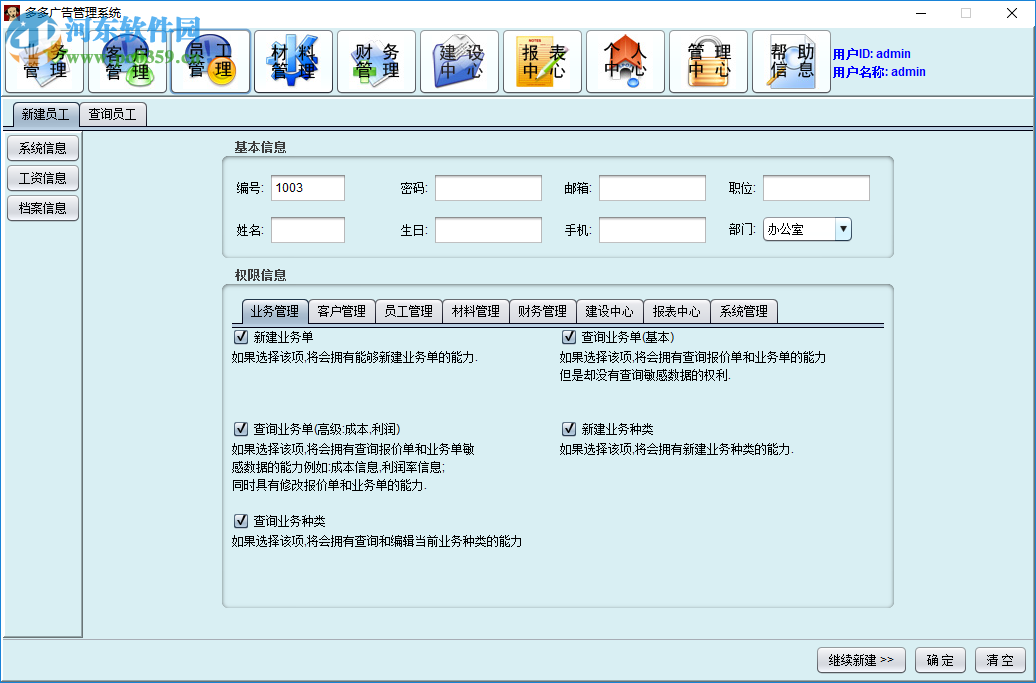
Task: Open the 财务管理 toolbar icon
Action: click(376, 61)
